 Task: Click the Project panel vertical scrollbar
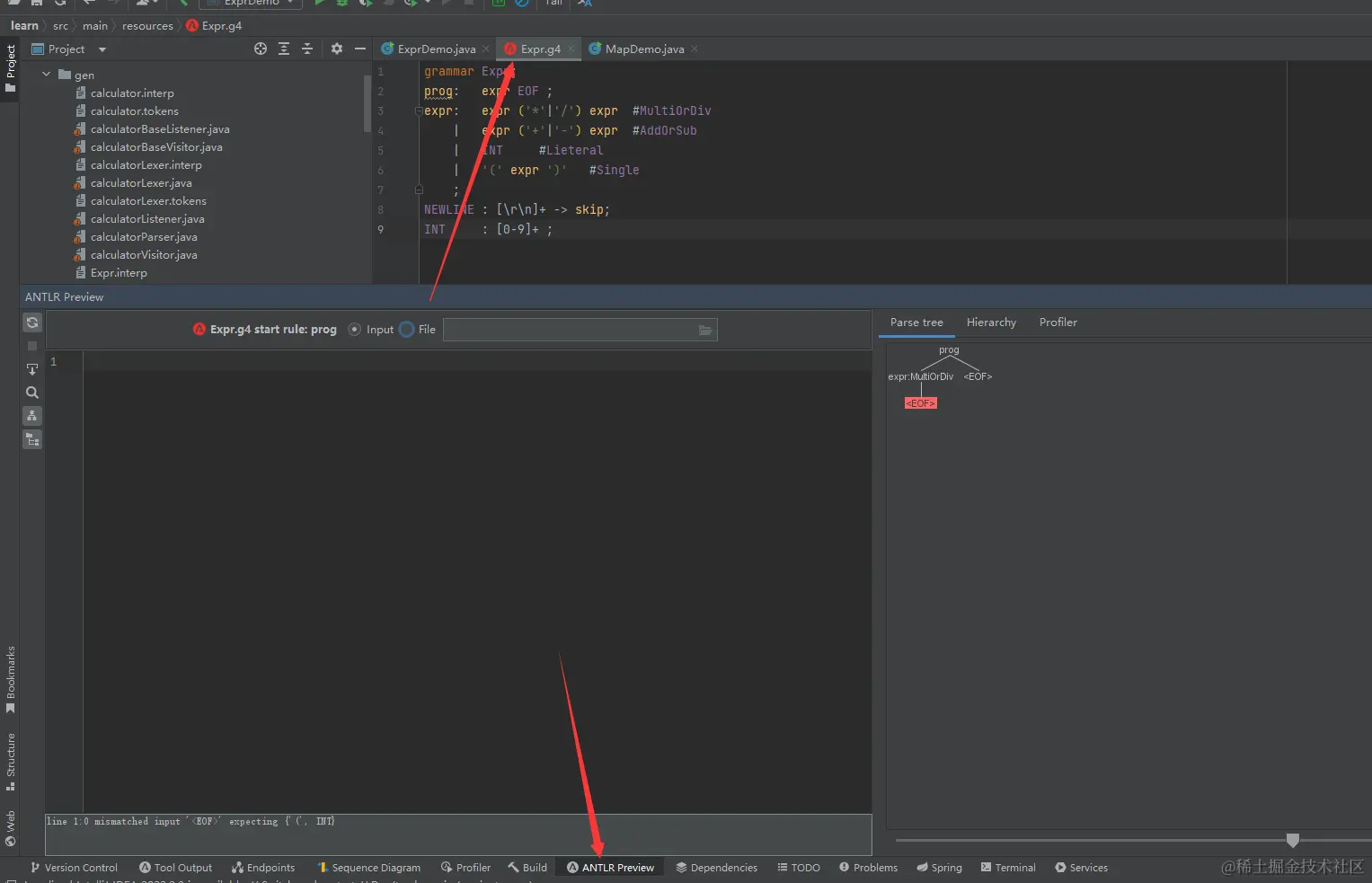[367, 103]
